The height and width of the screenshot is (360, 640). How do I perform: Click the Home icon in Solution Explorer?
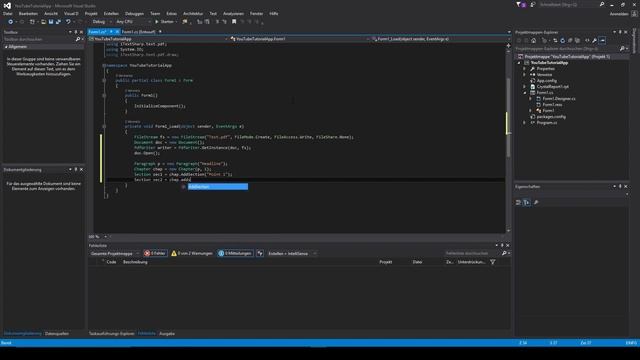point(533,40)
